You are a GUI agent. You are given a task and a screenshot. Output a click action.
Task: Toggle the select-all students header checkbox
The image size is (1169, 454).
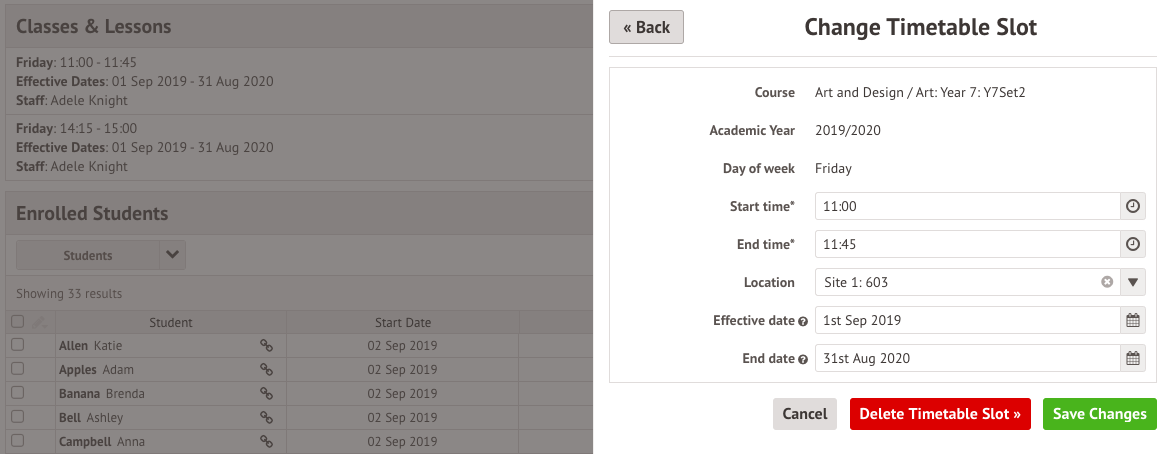click(x=17, y=322)
